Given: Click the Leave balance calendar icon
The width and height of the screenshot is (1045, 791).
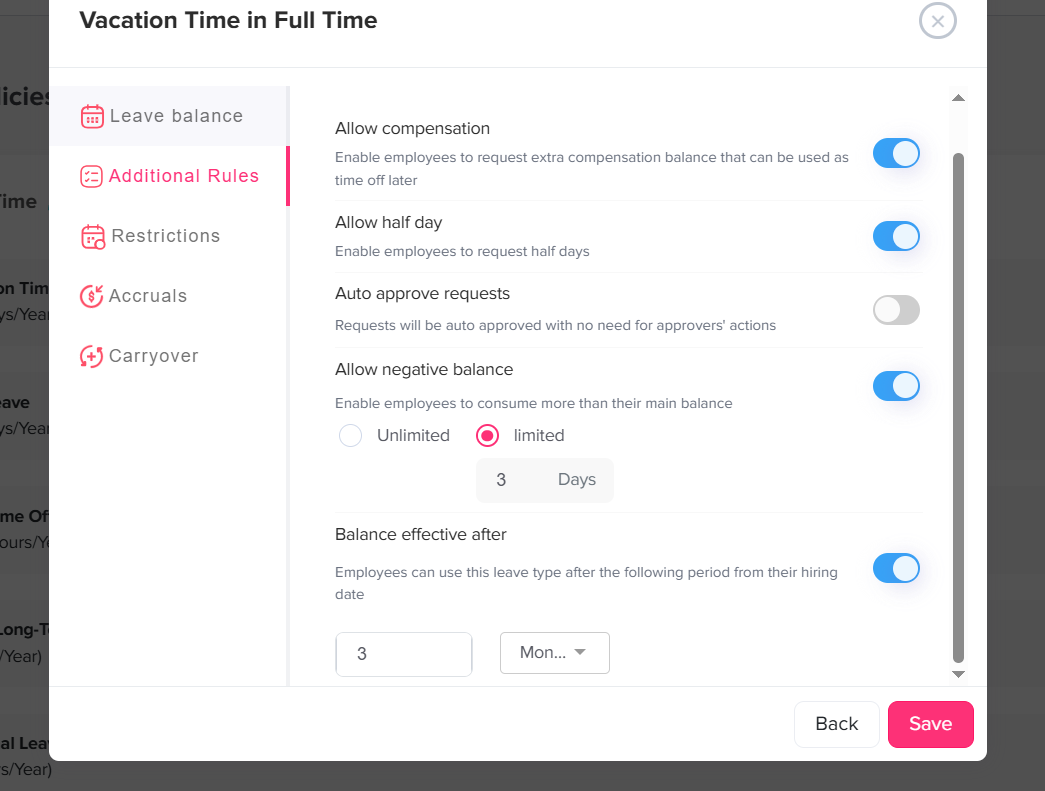Looking at the screenshot, I should 92,116.
